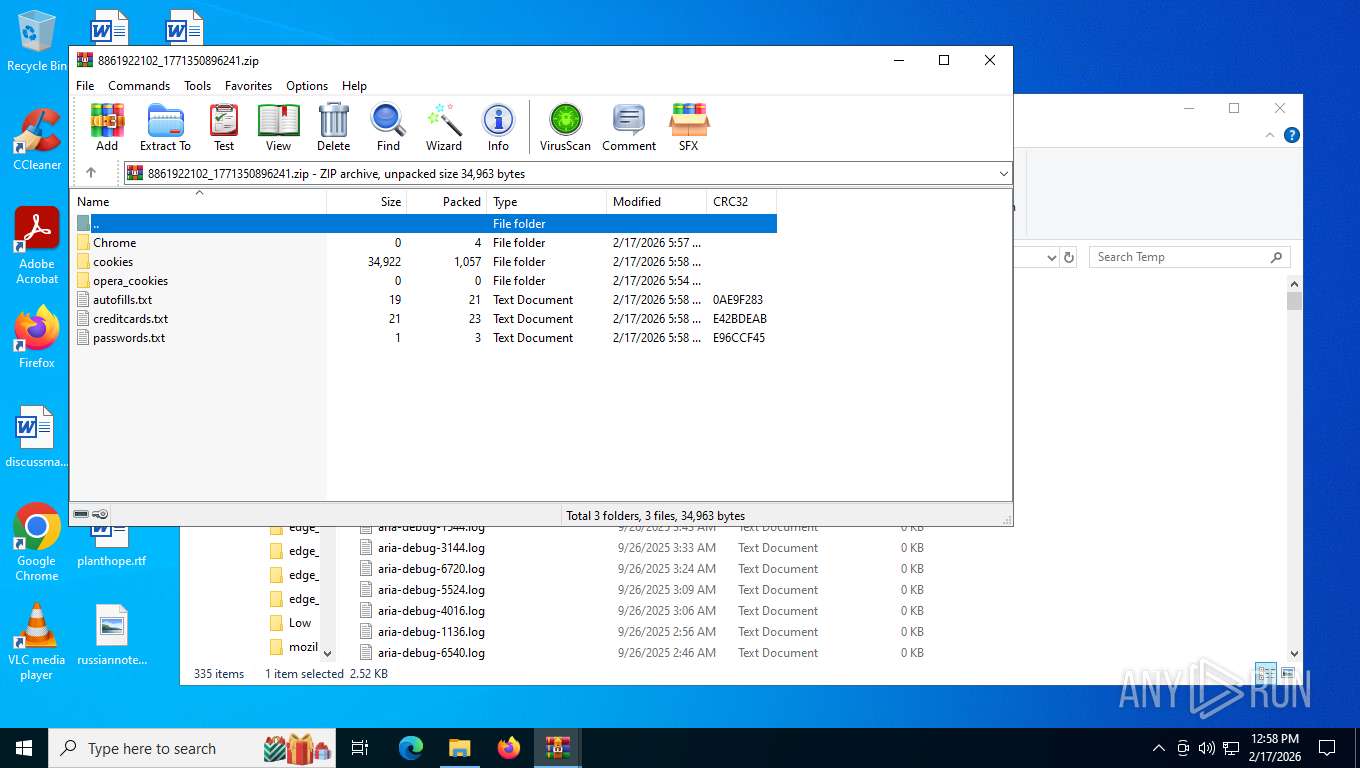
Task: Open Adobe Acrobat desktop shortcut
Action: coord(37,246)
